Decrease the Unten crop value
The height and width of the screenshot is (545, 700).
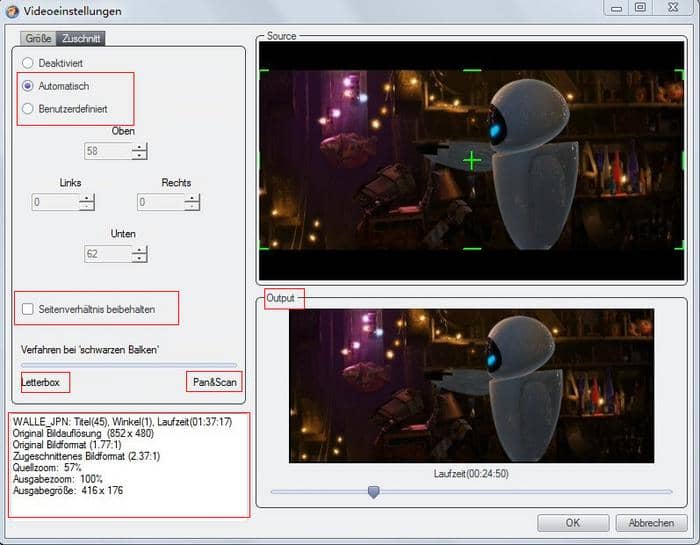[139, 258]
